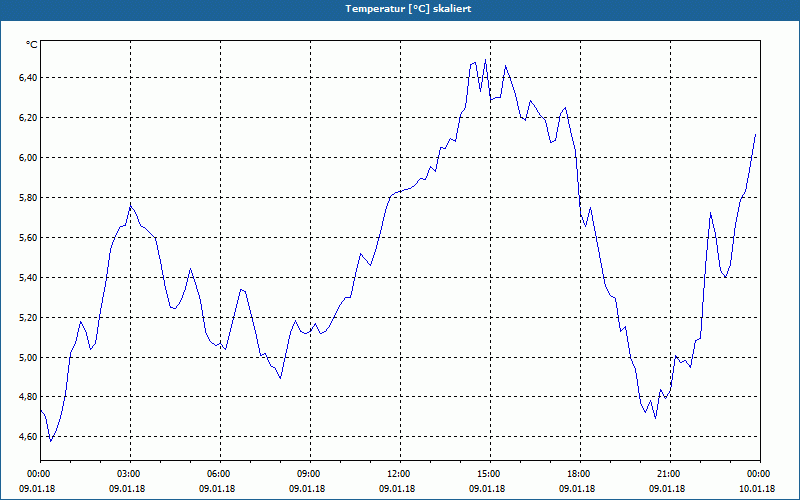
Task: Click the '15:00' time label
Action: pyautogui.click(x=490, y=474)
